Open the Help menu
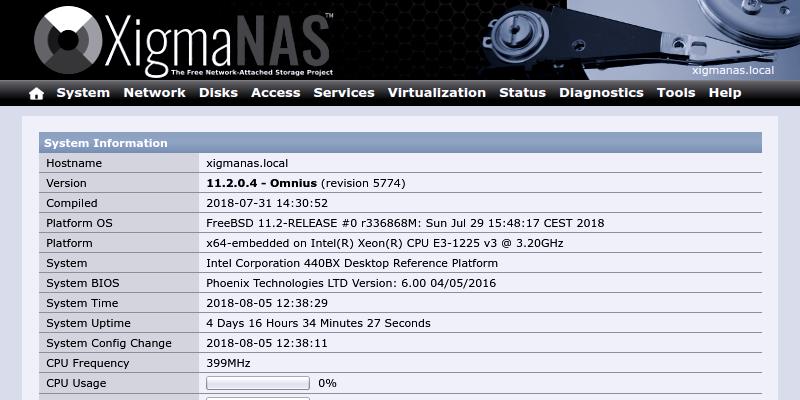Screen dimensions: 800x400 725,93
